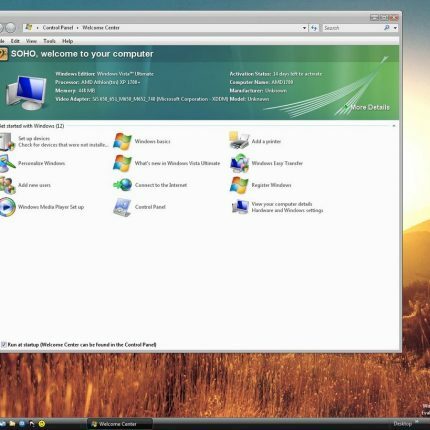Image resolution: width=430 pixels, height=430 pixels.
Task: Open the Tools menu
Action: click(x=49, y=41)
